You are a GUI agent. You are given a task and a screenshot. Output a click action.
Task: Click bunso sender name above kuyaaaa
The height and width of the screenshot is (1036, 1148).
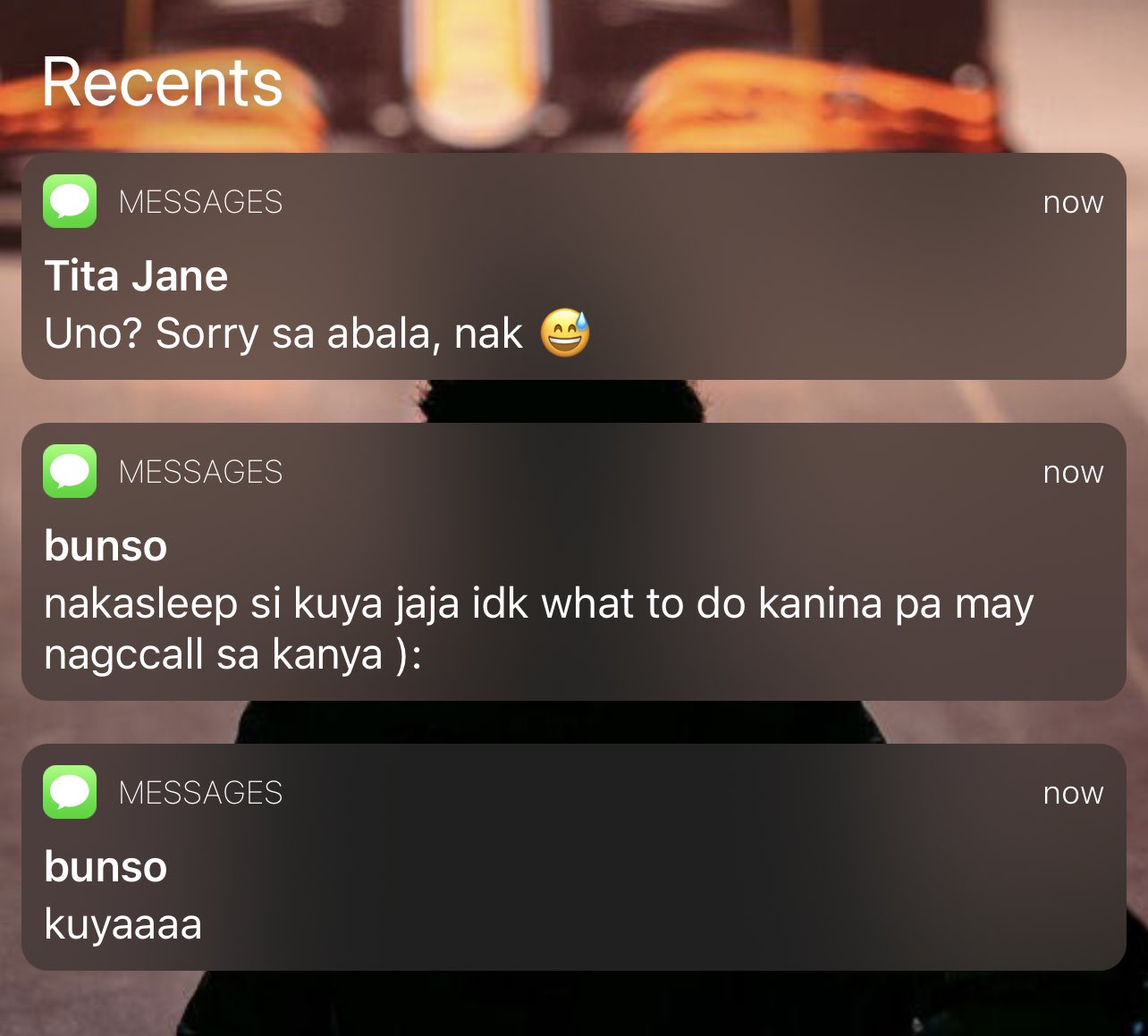click(106, 866)
